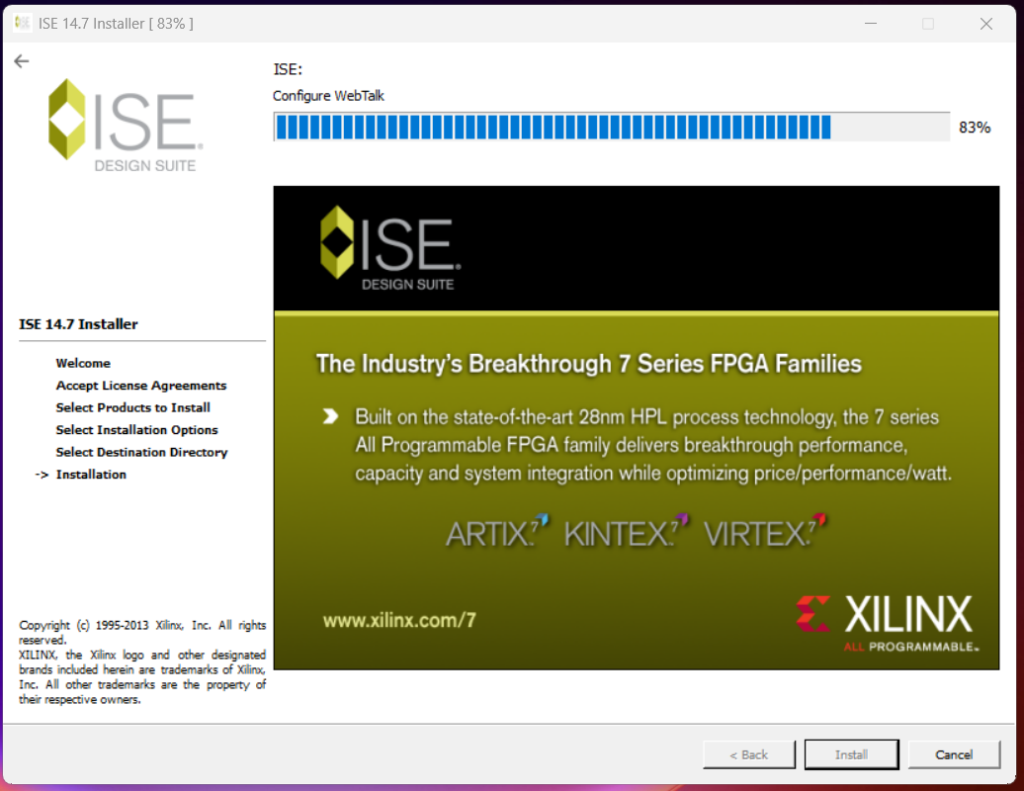Click the Xilinx All Programmable logo
This screenshot has height=791, width=1024.
(x=888, y=622)
